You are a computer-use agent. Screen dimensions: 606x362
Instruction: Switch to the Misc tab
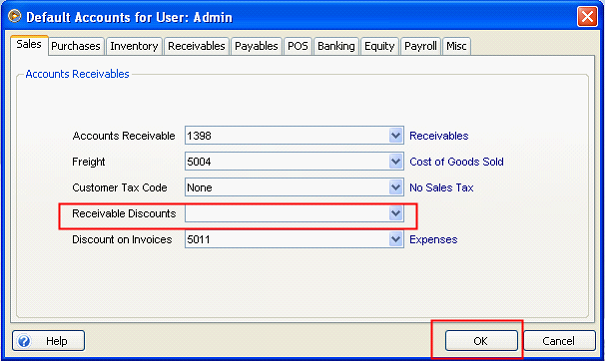456,46
